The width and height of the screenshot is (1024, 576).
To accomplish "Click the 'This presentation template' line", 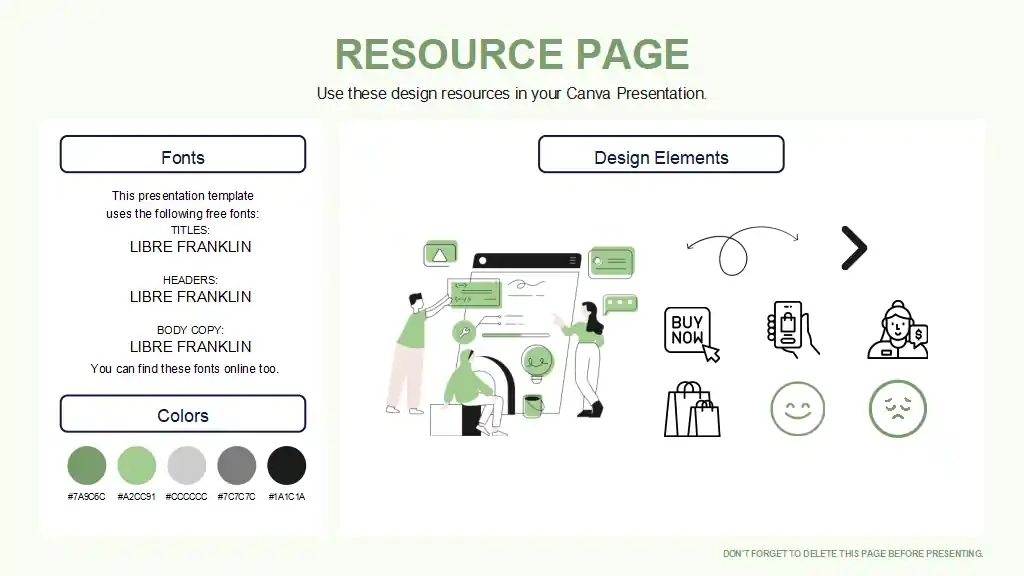I will click(x=182, y=196).
